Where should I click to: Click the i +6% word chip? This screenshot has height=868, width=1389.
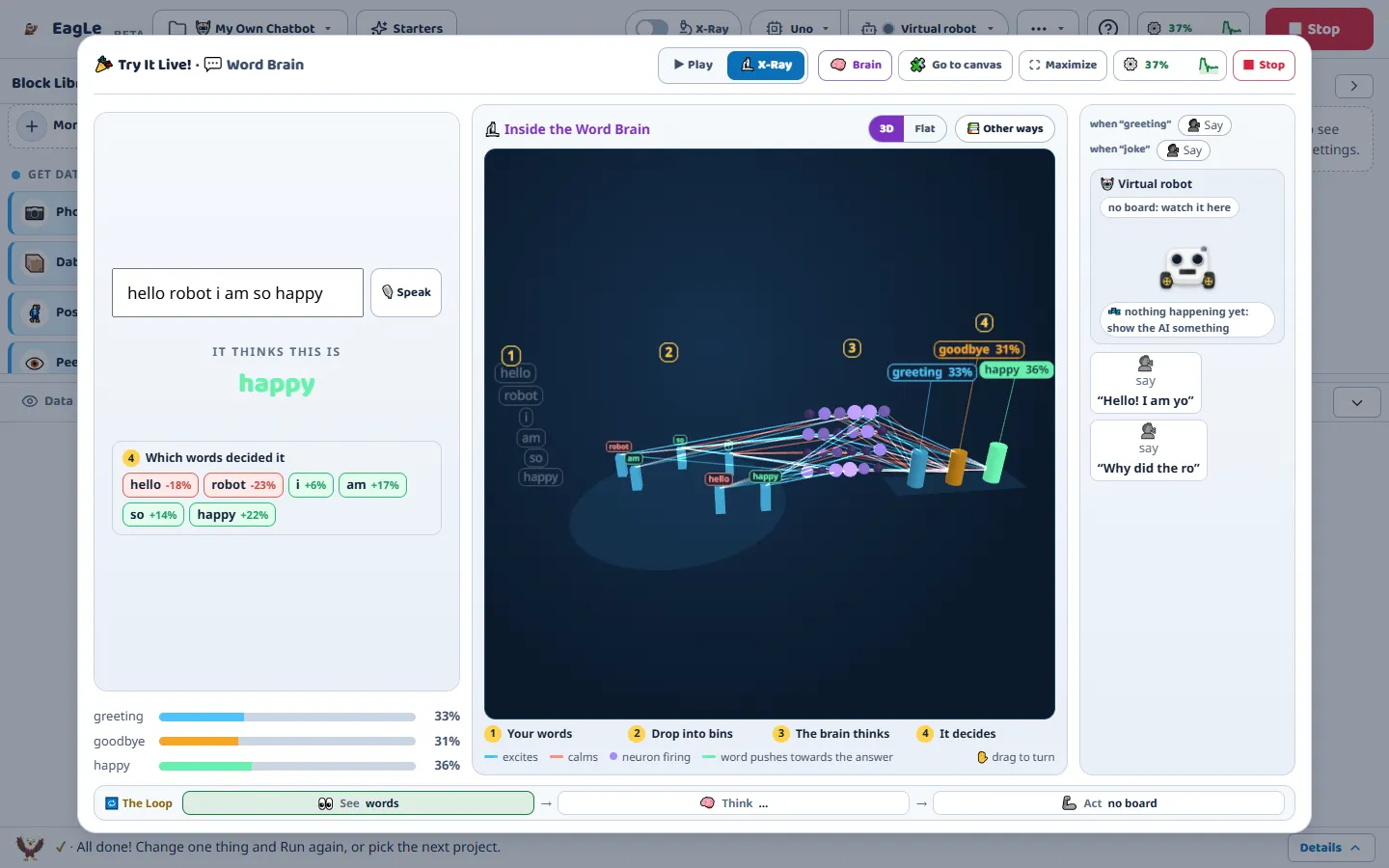coord(311,485)
